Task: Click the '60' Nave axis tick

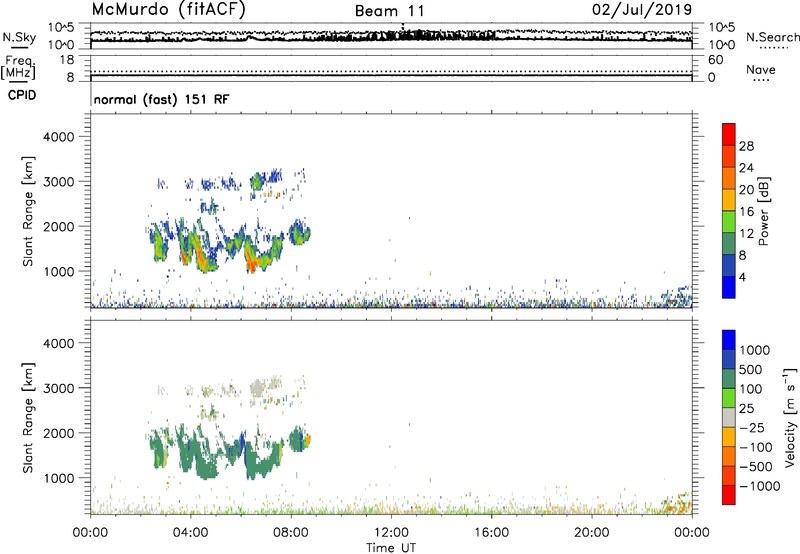Action: pyautogui.click(x=715, y=60)
